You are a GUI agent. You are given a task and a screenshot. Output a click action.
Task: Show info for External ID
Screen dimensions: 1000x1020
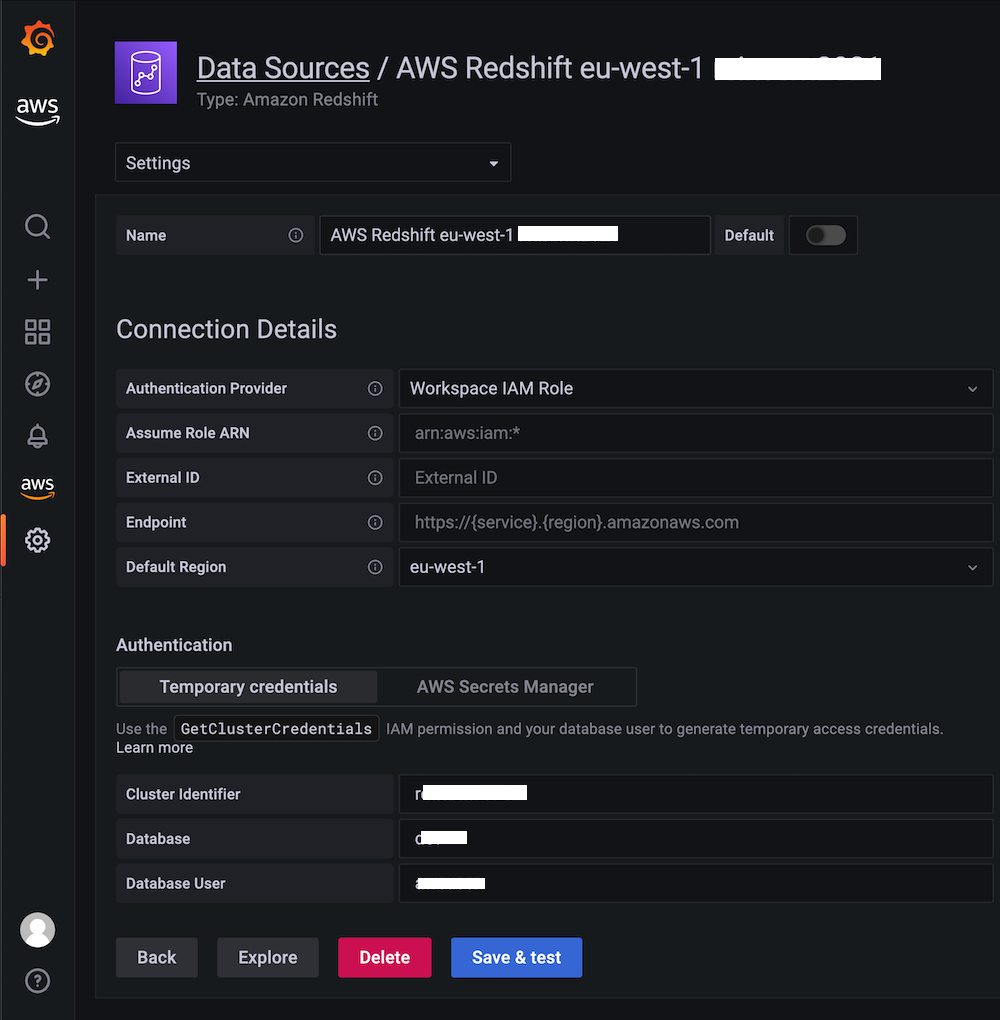pyautogui.click(x=375, y=477)
